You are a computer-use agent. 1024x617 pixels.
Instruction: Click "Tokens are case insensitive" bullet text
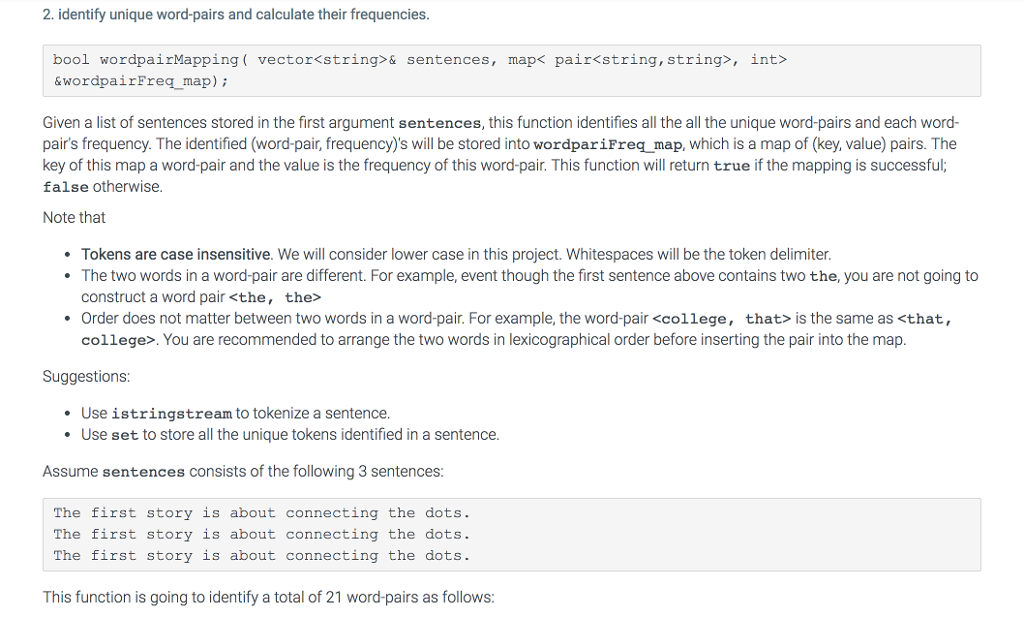(x=176, y=254)
